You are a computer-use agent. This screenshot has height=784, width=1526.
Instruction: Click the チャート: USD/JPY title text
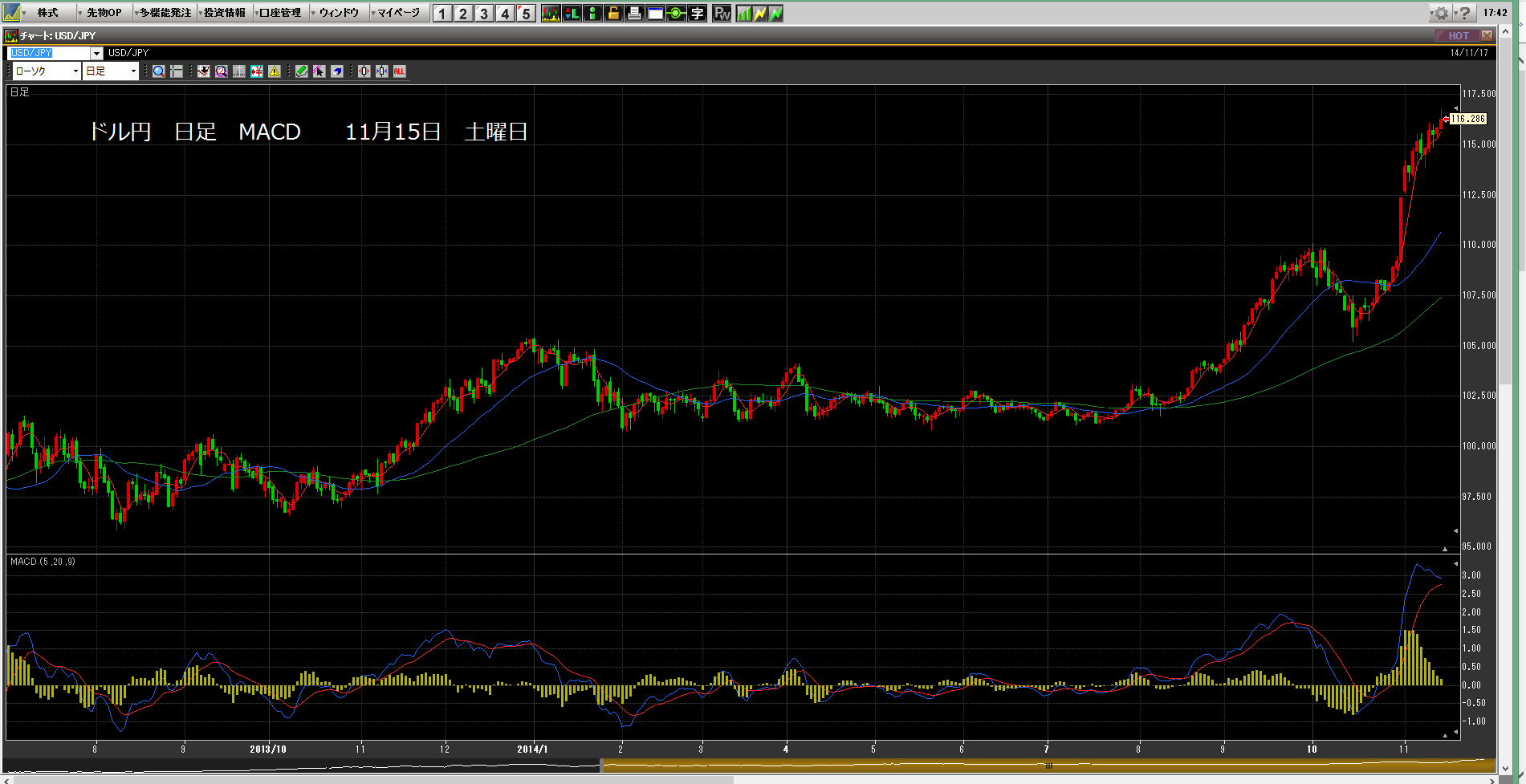click(57, 36)
